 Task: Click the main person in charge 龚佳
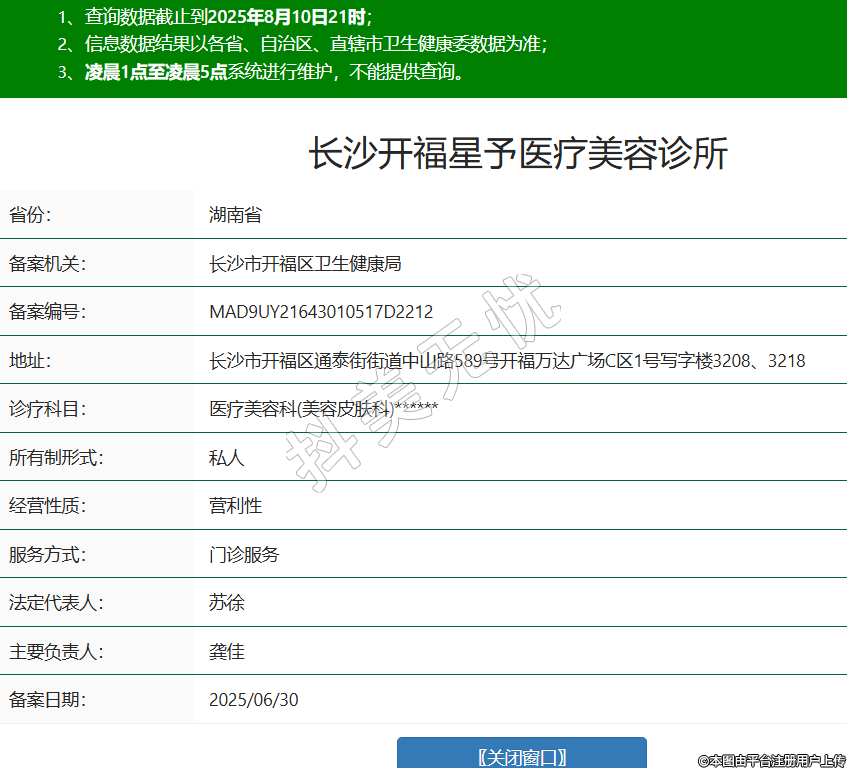[x=226, y=651]
